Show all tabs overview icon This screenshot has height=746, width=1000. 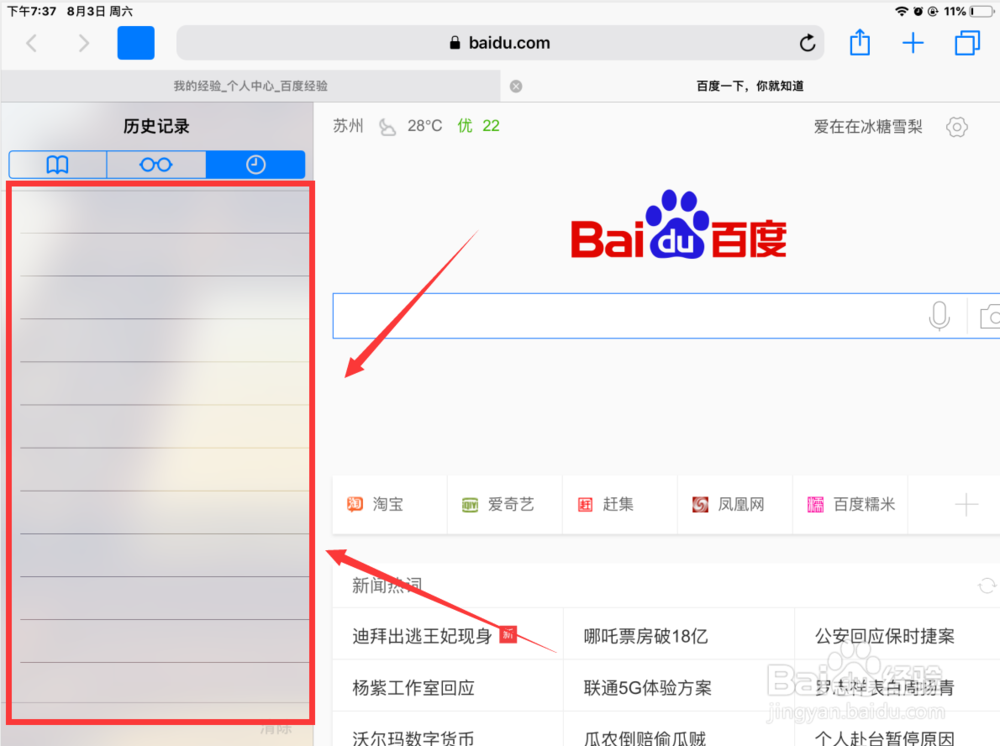click(x=967, y=43)
